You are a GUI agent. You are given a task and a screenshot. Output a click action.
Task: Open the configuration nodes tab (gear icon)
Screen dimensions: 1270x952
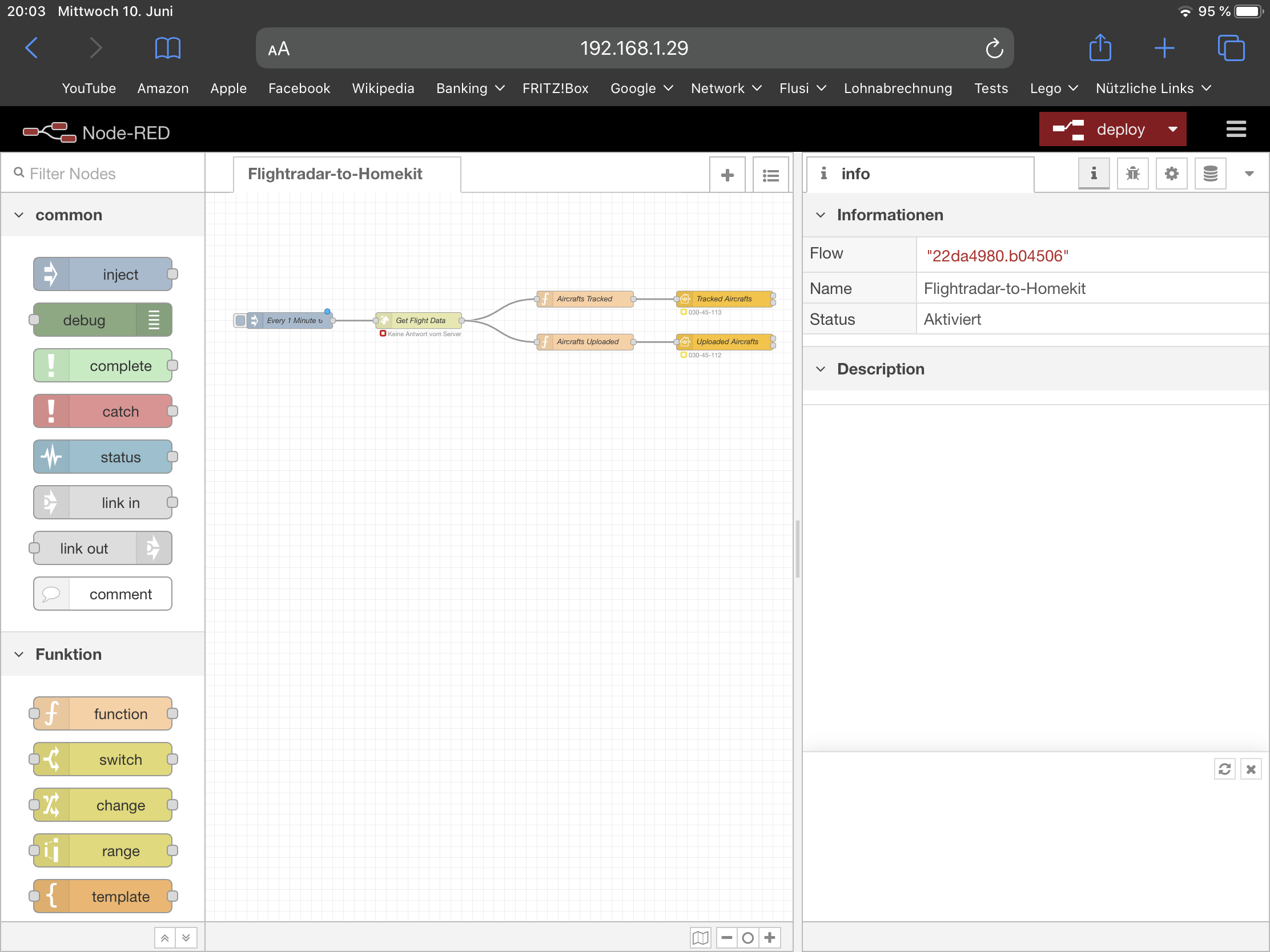point(1171,174)
